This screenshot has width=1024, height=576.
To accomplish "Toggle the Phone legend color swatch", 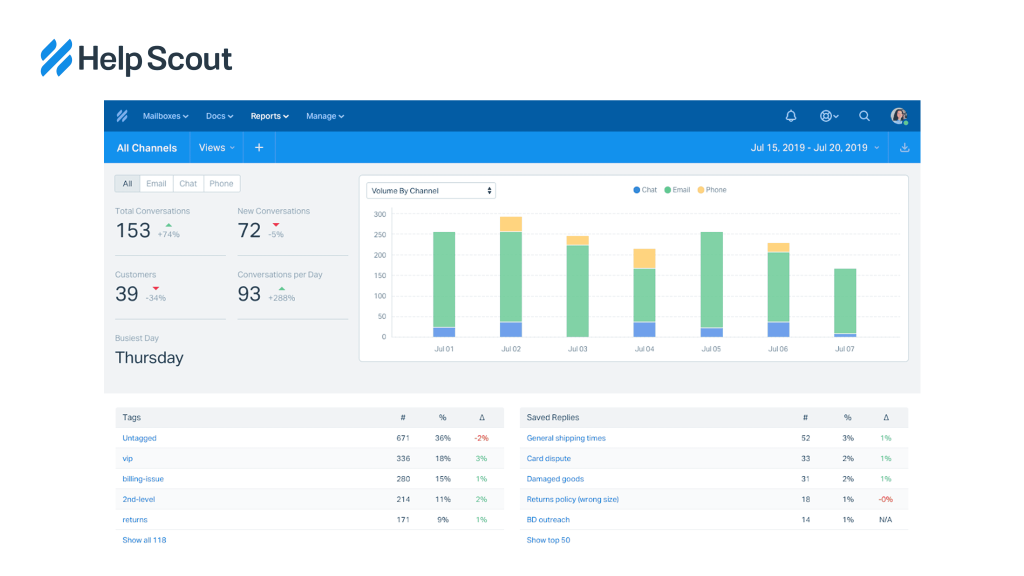I will pyautogui.click(x=701, y=190).
